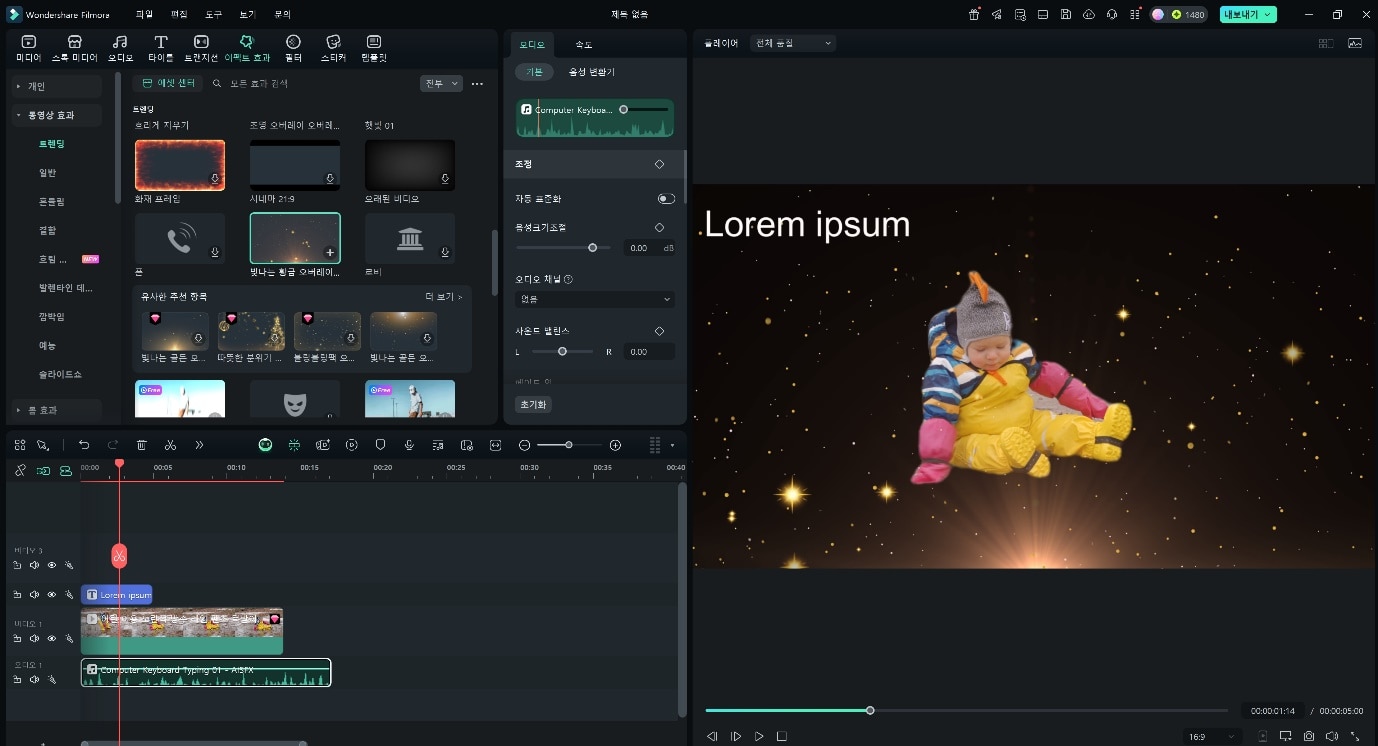Hide the 비디오 1 track with eye icon
Screen dimensions: 1378x746
coord(52,638)
